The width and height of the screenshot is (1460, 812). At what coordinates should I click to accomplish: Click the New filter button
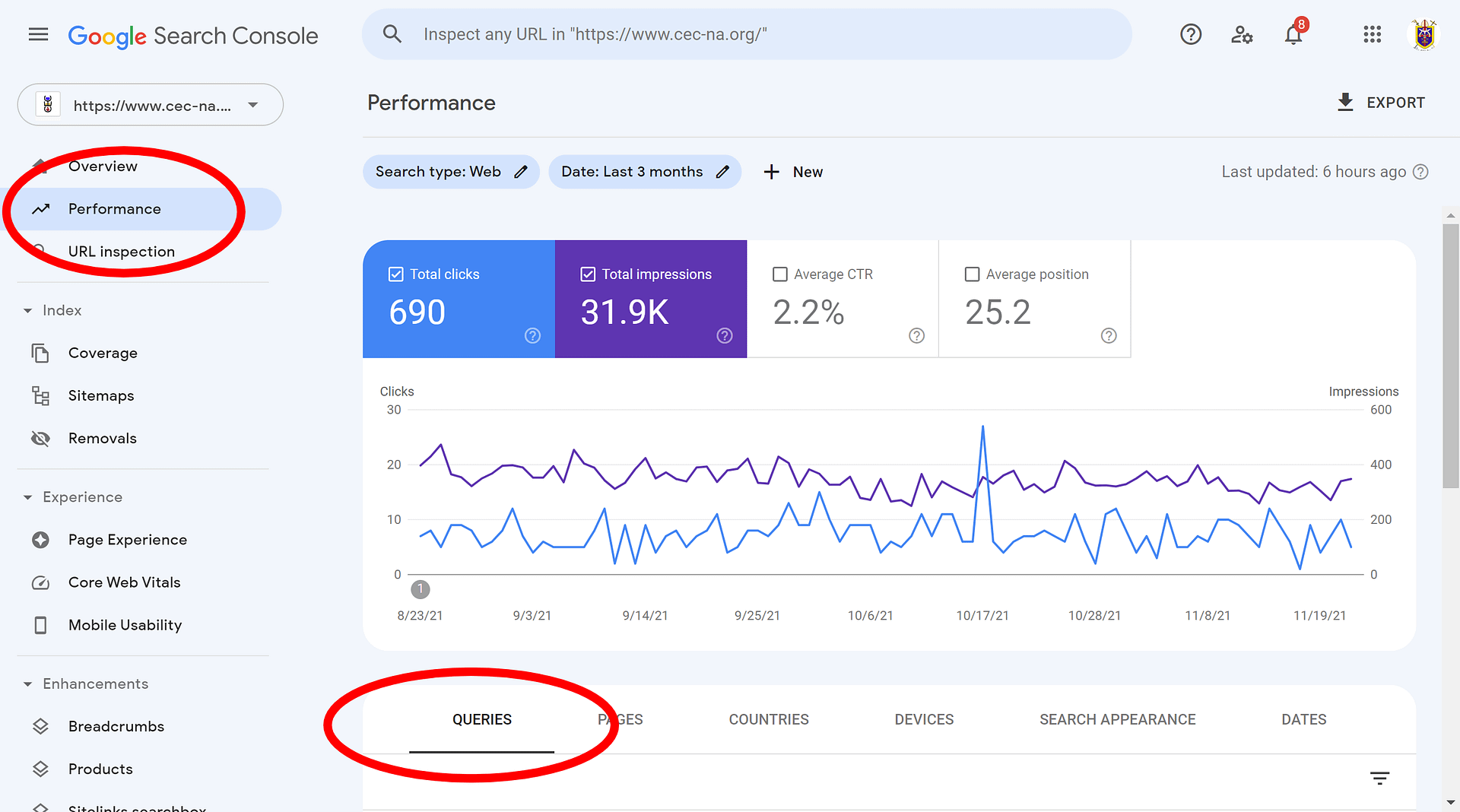[793, 172]
